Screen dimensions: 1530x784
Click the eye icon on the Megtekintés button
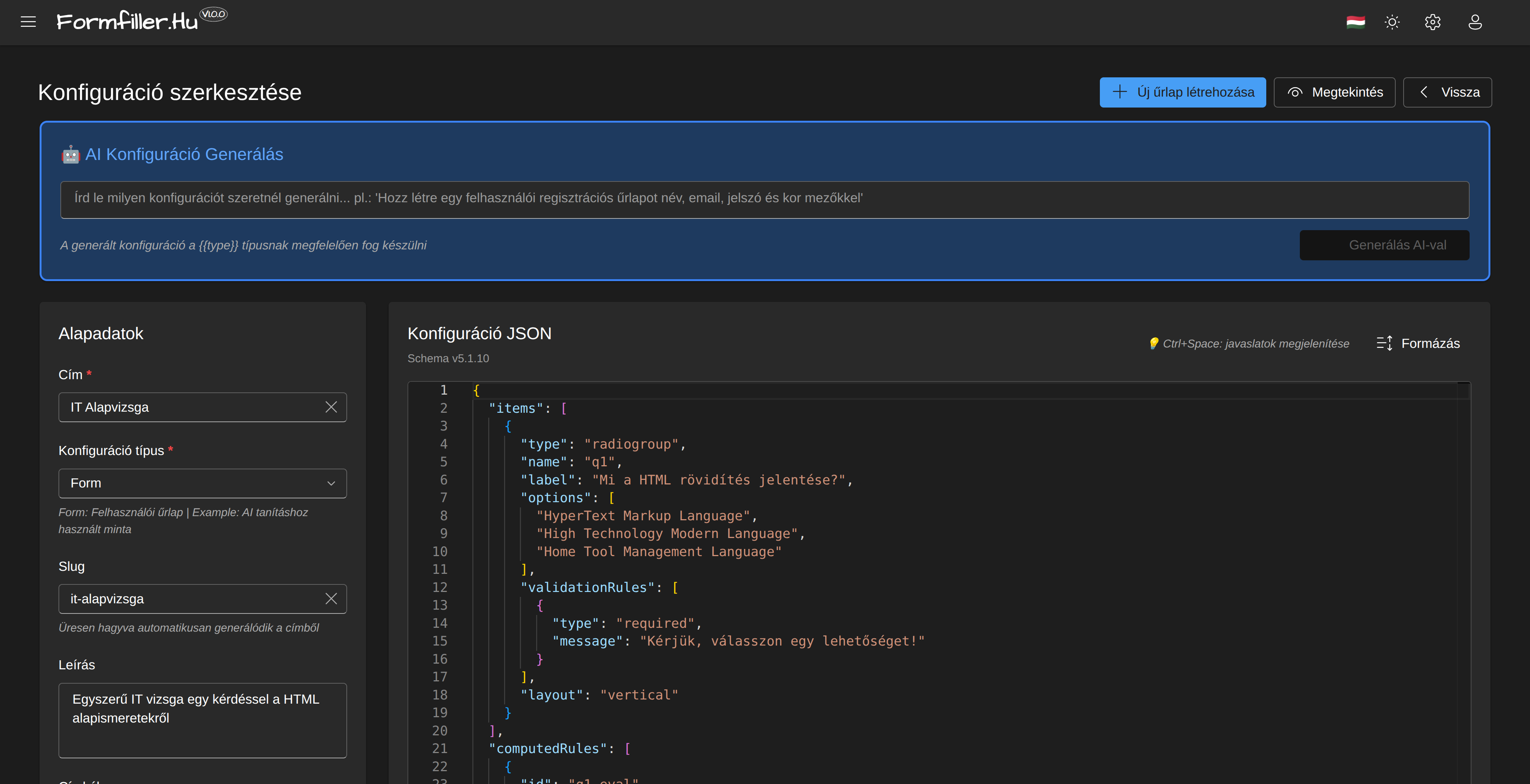tap(1295, 92)
